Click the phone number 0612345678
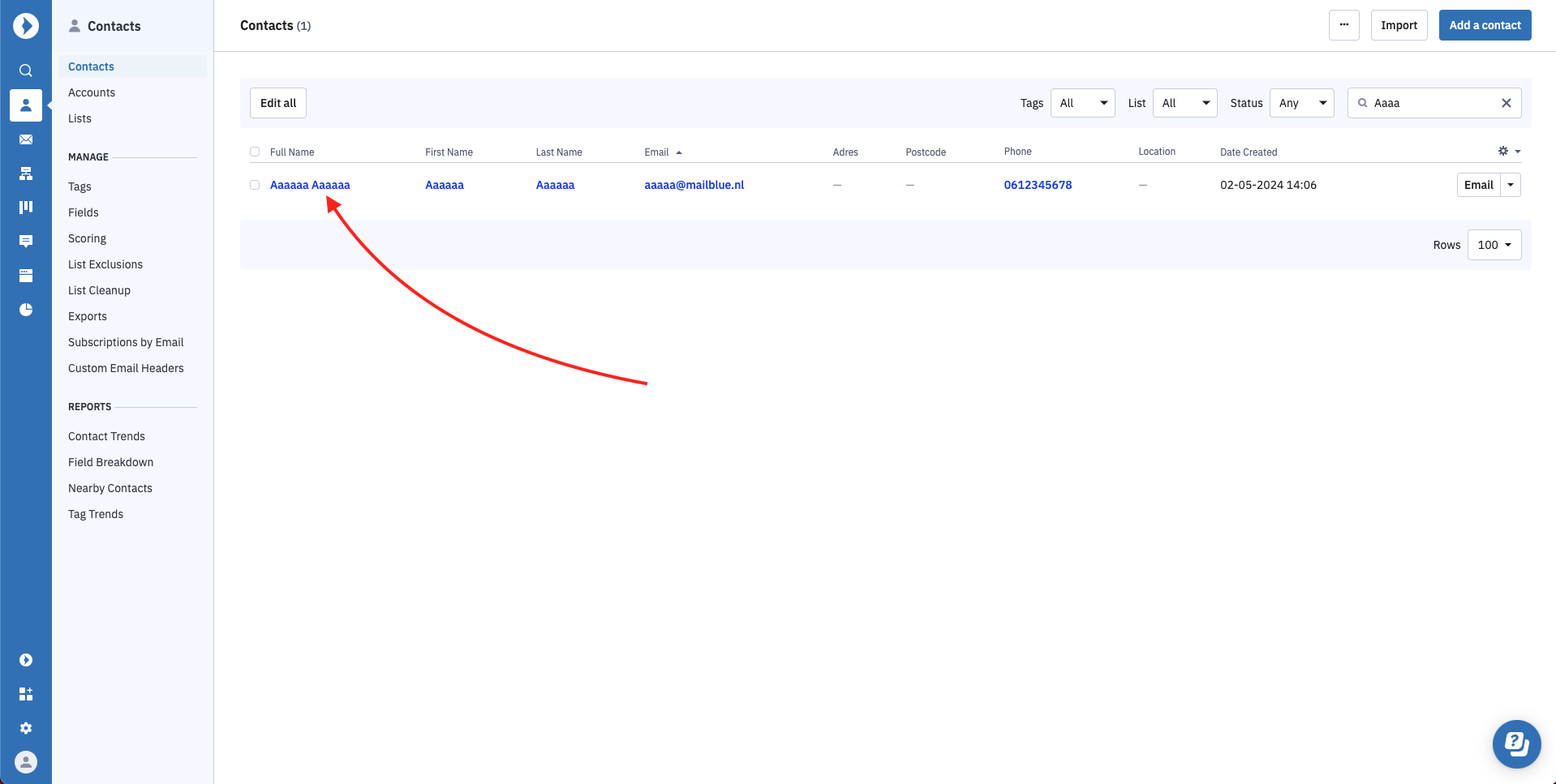 coord(1038,185)
